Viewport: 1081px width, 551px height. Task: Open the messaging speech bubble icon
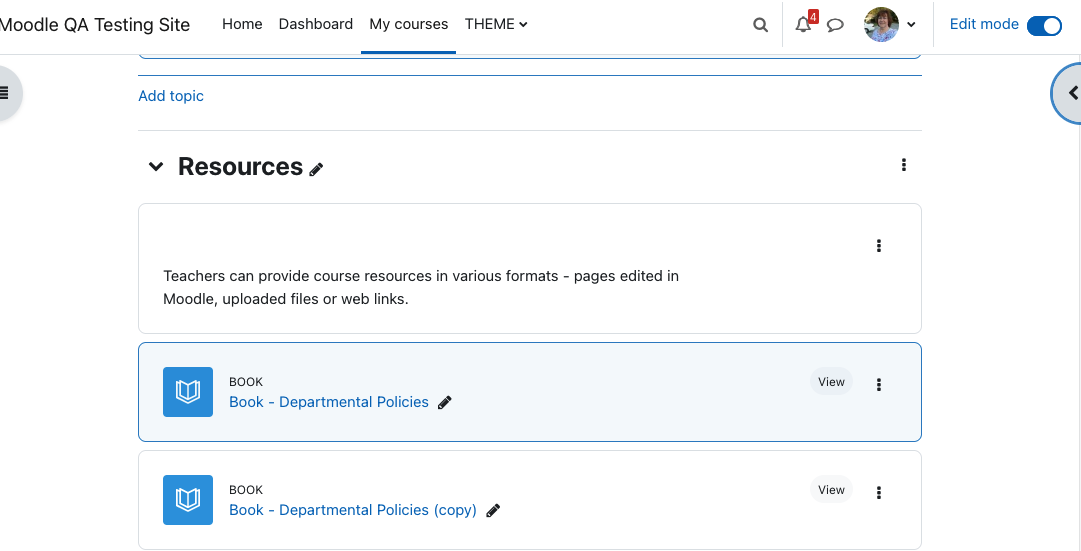(x=835, y=26)
